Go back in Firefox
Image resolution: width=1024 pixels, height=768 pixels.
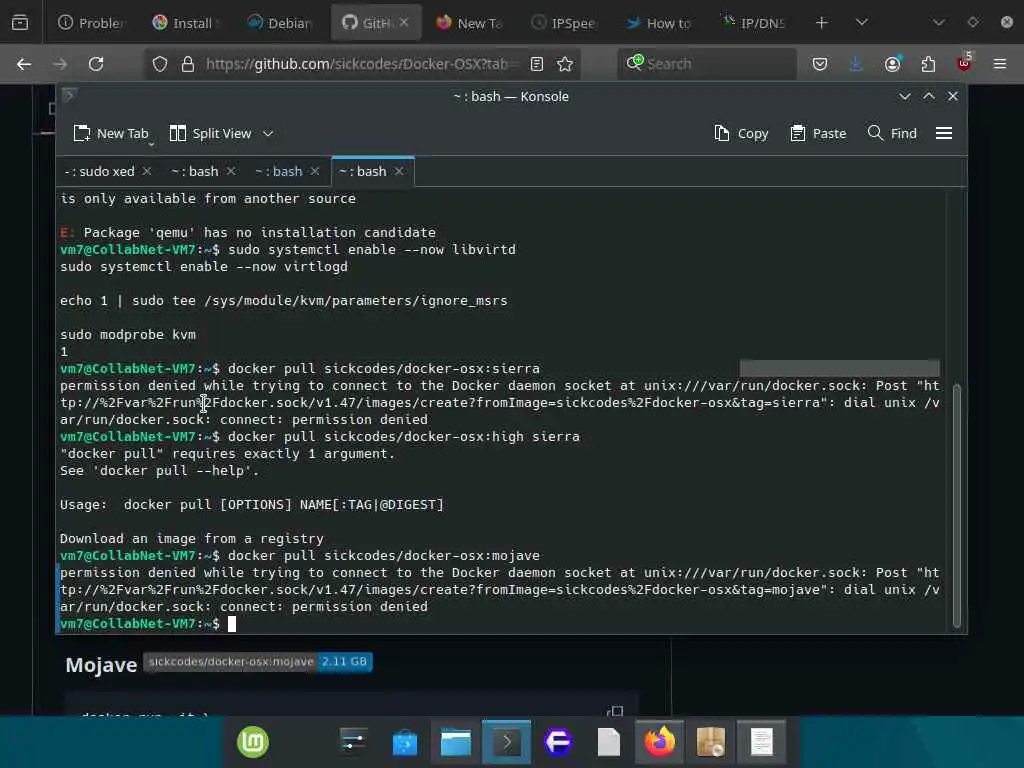[24, 64]
